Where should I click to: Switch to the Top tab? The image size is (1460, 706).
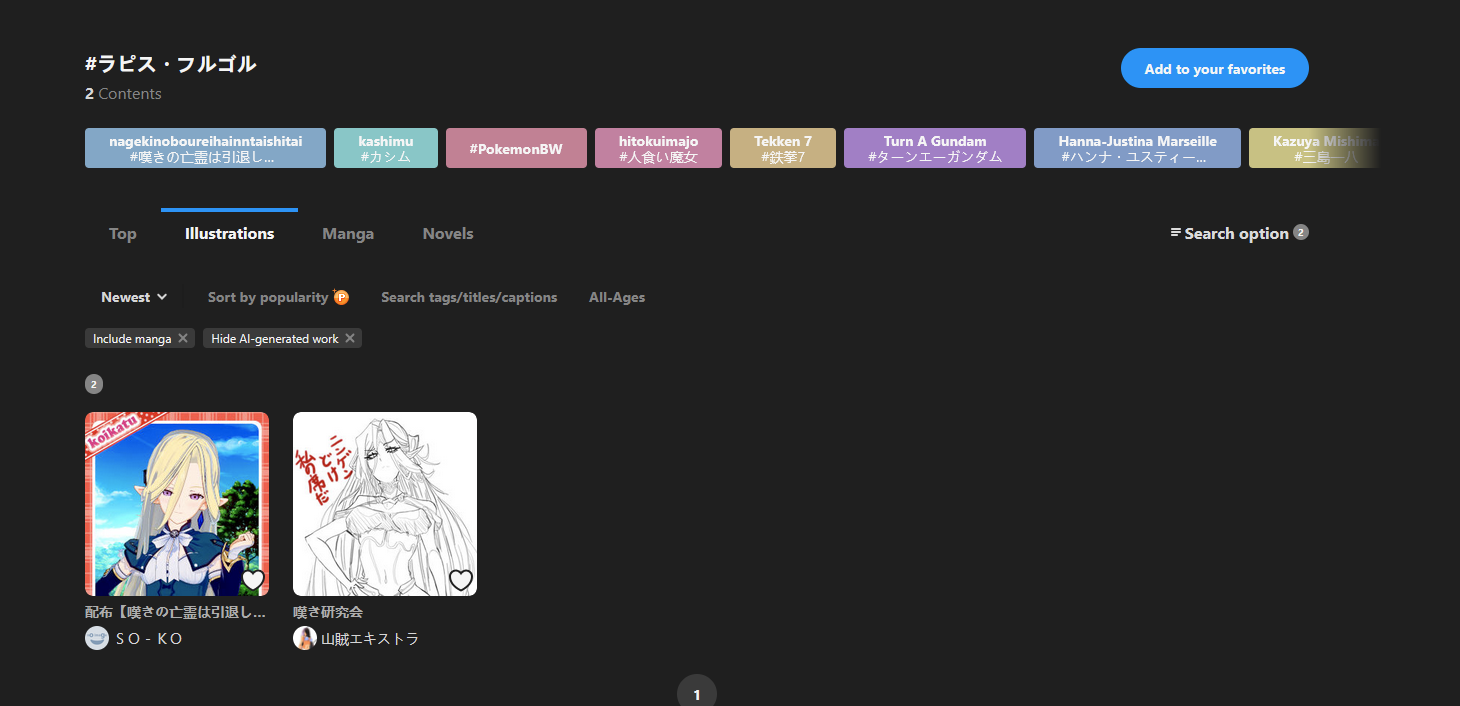point(123,233)
